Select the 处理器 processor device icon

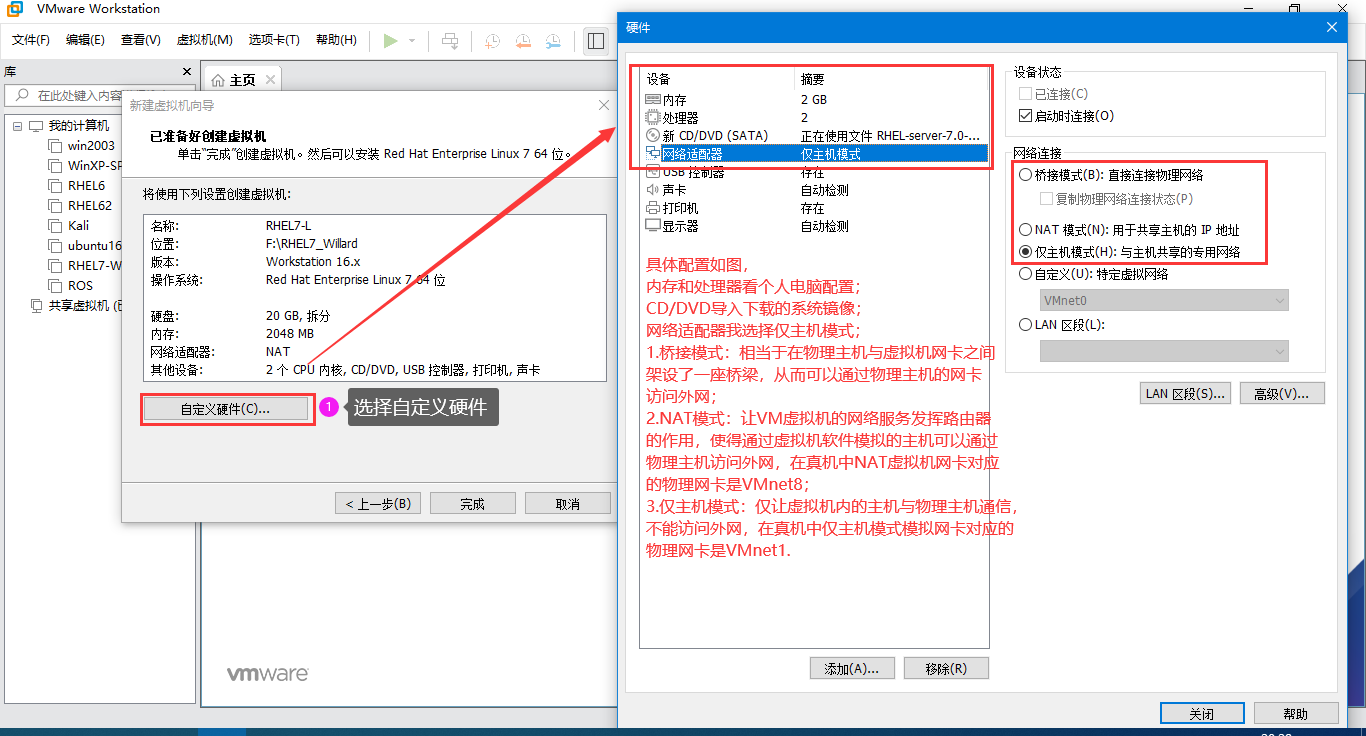click(x=653, y=118)
